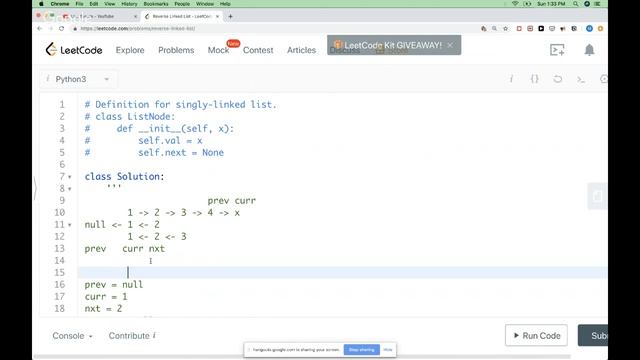Click the '# self.next = None' comment line

(154, 153)
